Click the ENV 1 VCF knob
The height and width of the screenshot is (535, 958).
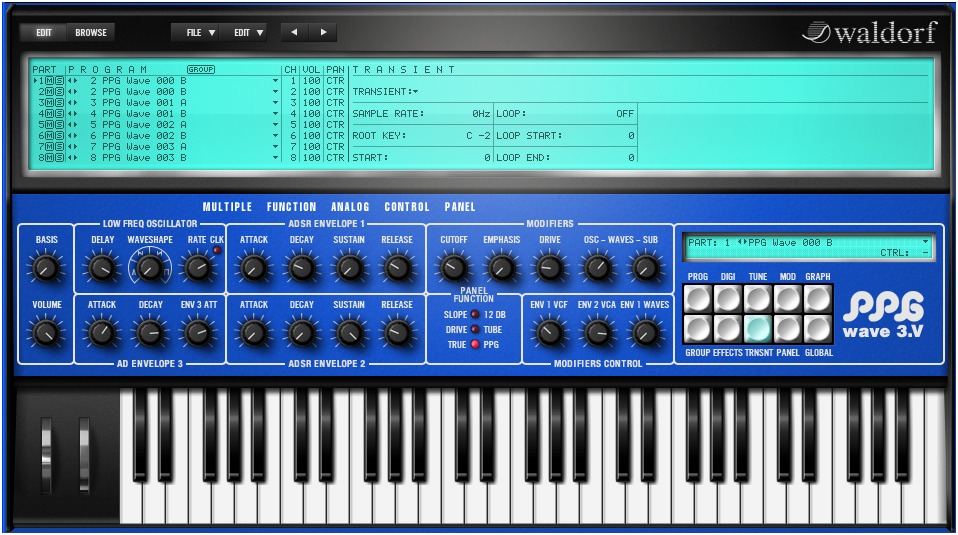(549, 333)
